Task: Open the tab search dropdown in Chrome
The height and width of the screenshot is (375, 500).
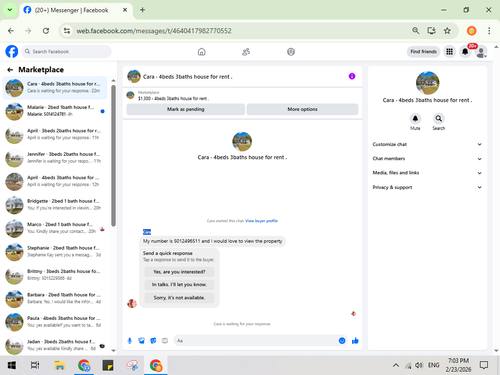Action: click(x=10, y=10)
